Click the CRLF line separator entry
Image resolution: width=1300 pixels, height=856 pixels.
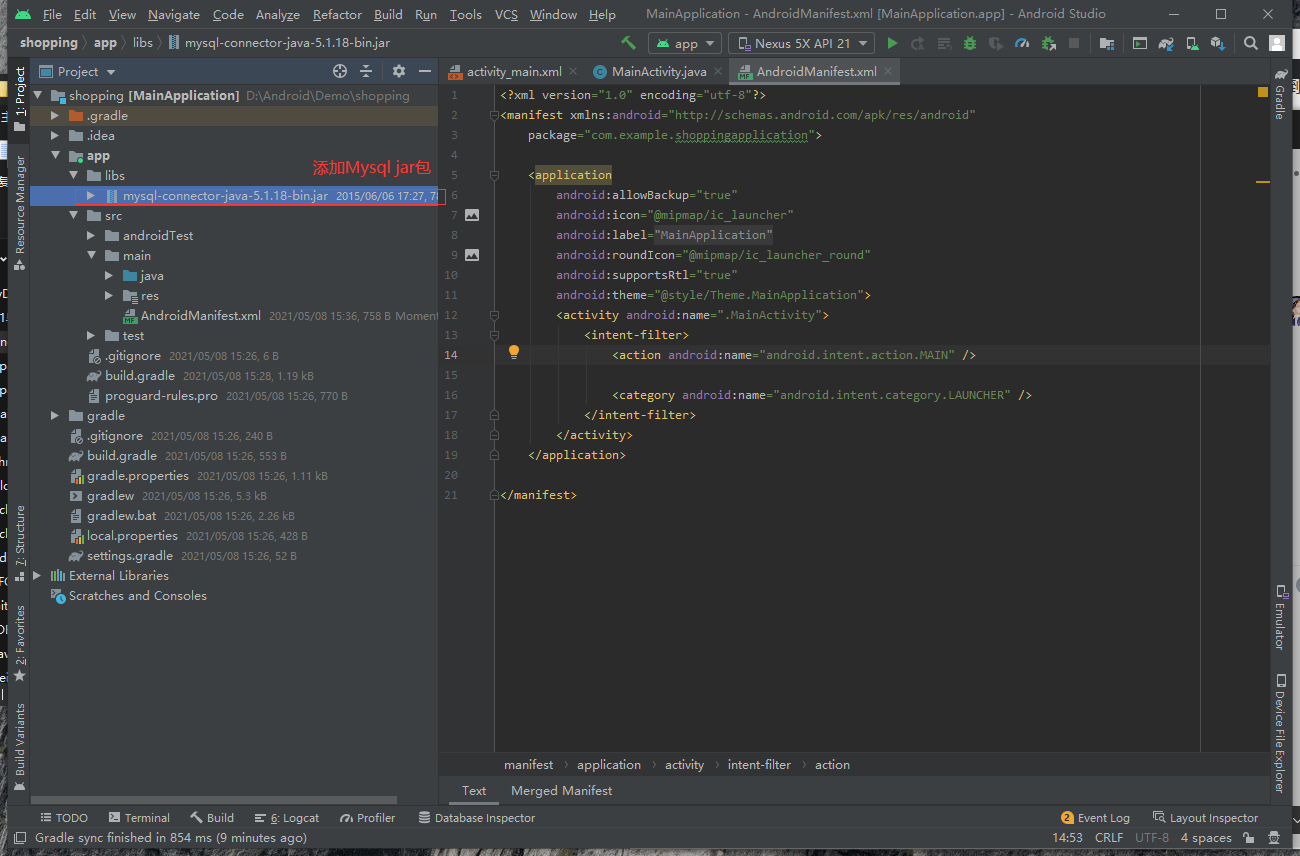pos(1109,838)
